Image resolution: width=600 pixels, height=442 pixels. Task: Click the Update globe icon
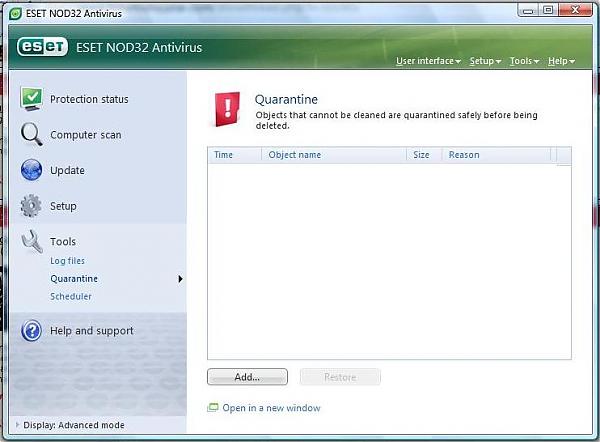31,170
